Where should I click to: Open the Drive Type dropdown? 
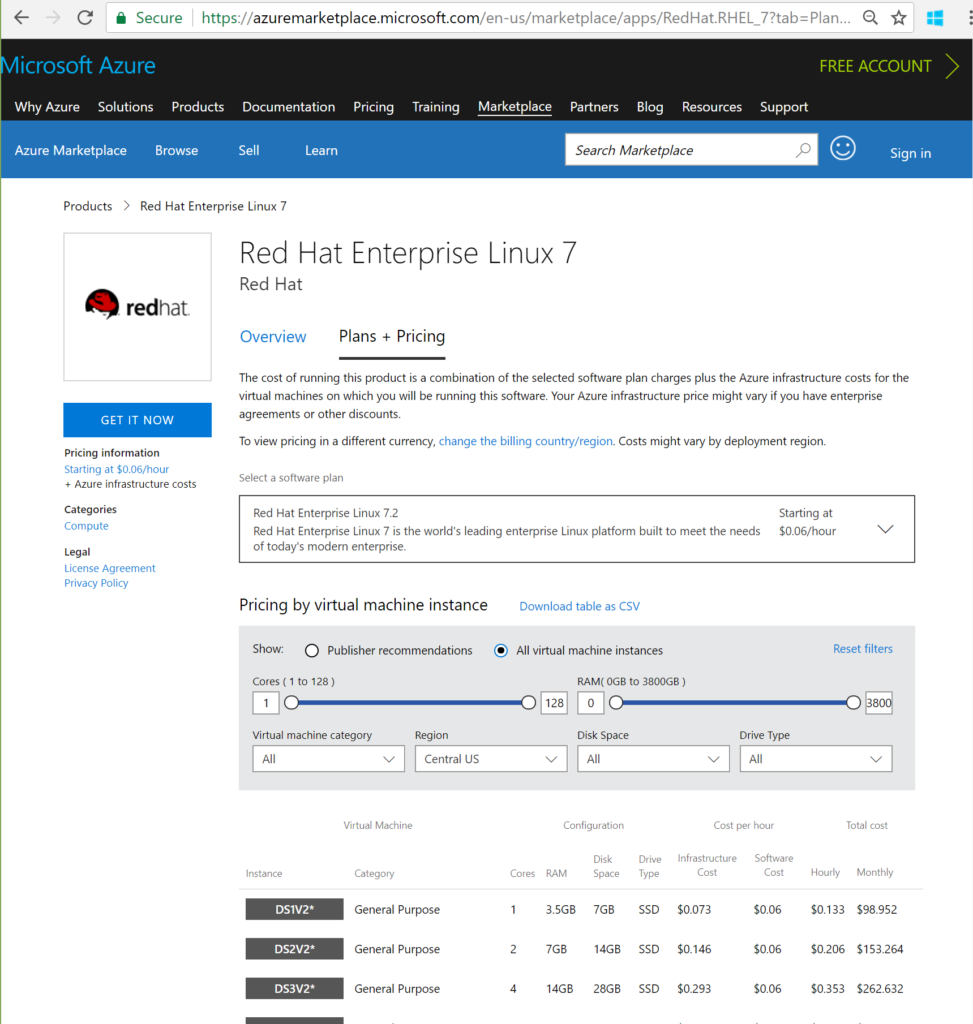pyautogui.click(x=816, y=759)
